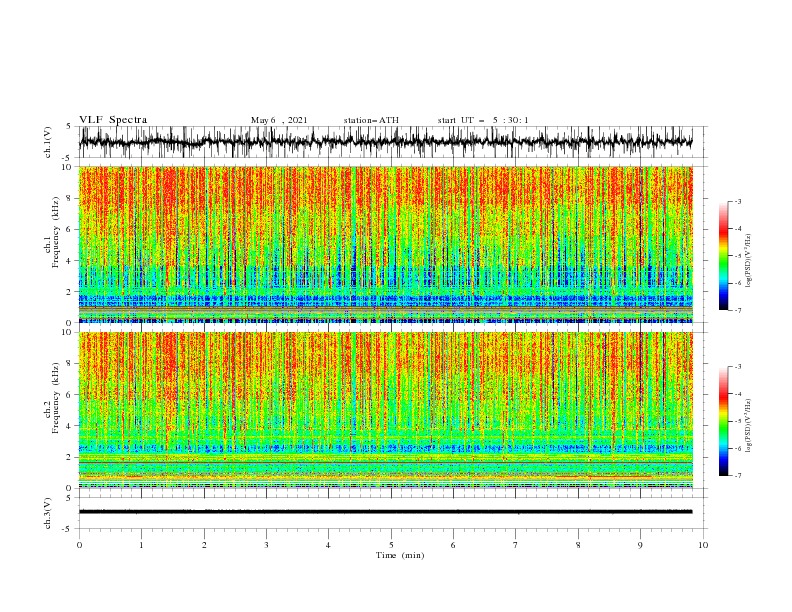Click the 'start UT = 5:30:1' label
The image size is (792, 612).
[483, 120]
